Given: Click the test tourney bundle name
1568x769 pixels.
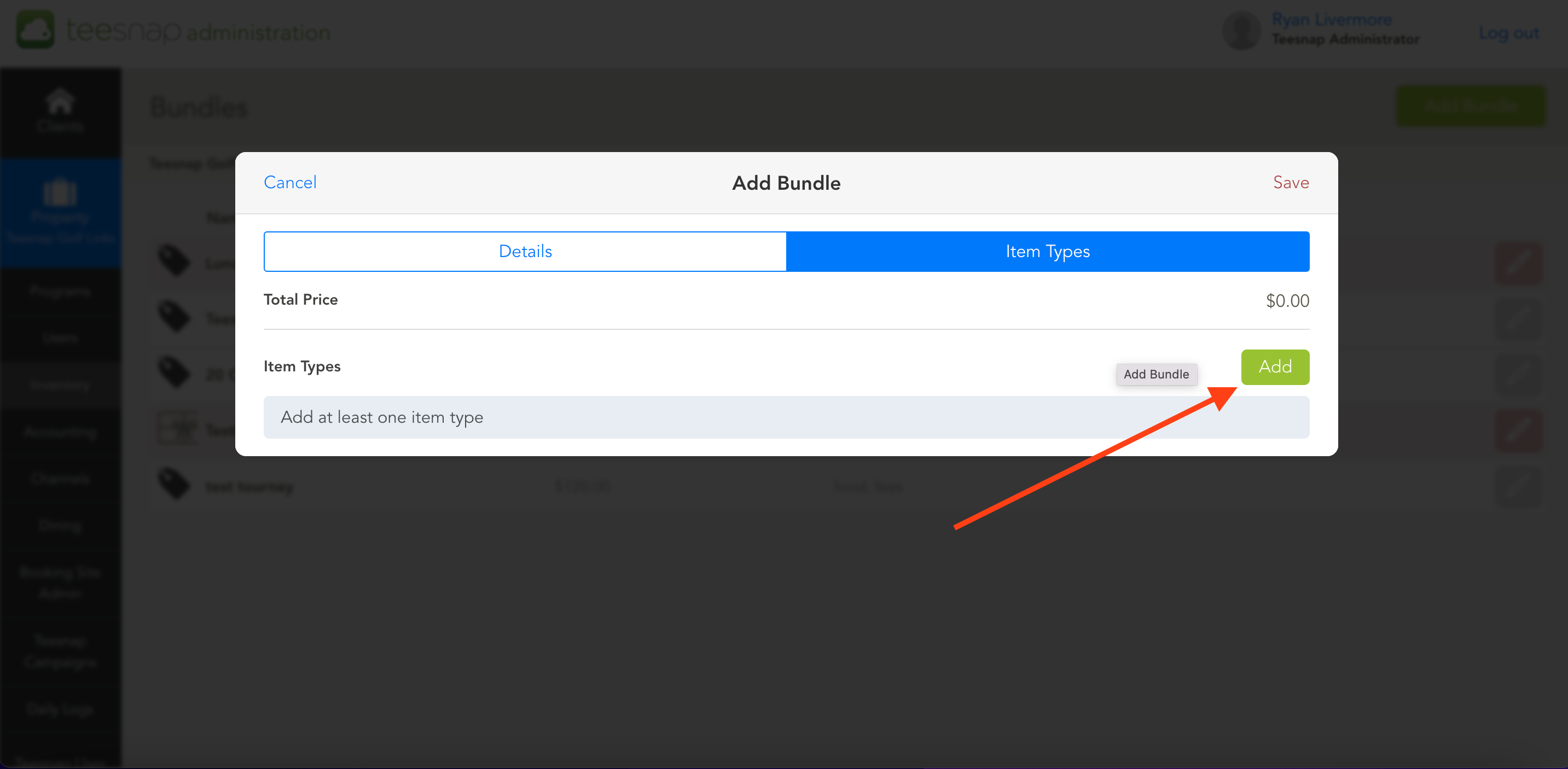Looking at the screenshot, I should [249, 487].
